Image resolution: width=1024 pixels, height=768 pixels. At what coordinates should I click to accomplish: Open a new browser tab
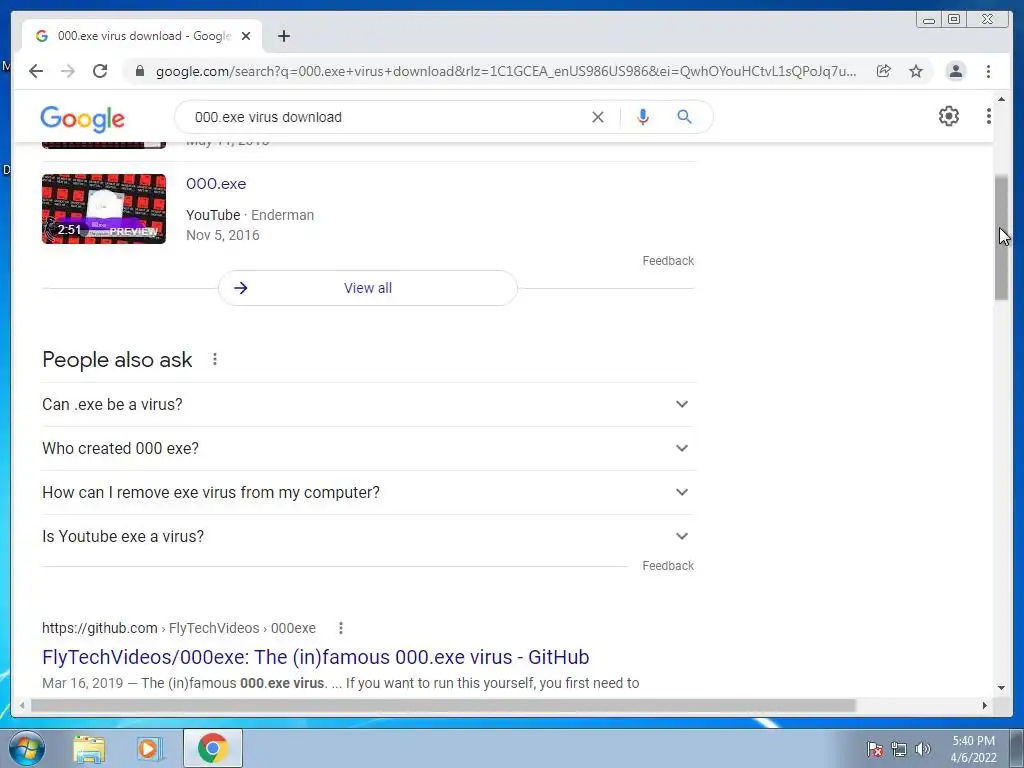click(283, 36)
